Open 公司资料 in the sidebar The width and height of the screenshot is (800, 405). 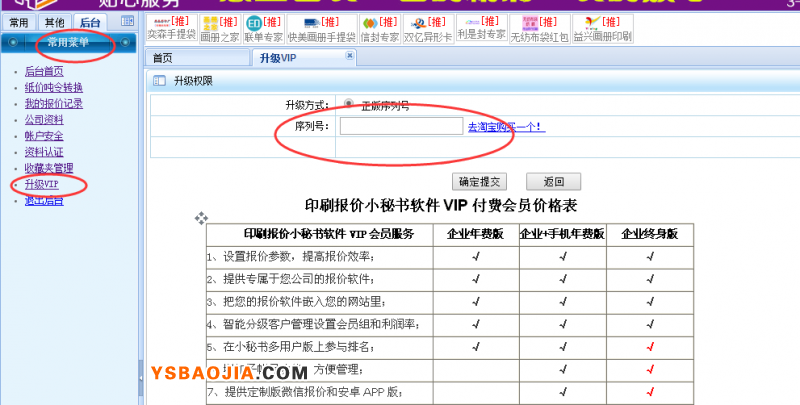coord(44,120)
